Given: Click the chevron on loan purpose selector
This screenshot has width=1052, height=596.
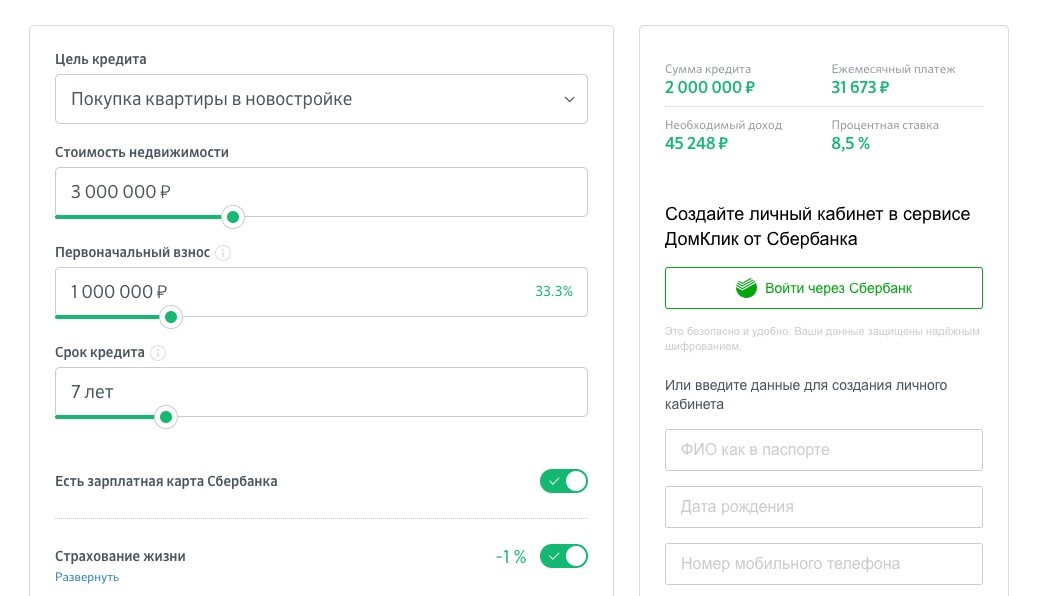Looking at the screenshot, I should 569,99.
